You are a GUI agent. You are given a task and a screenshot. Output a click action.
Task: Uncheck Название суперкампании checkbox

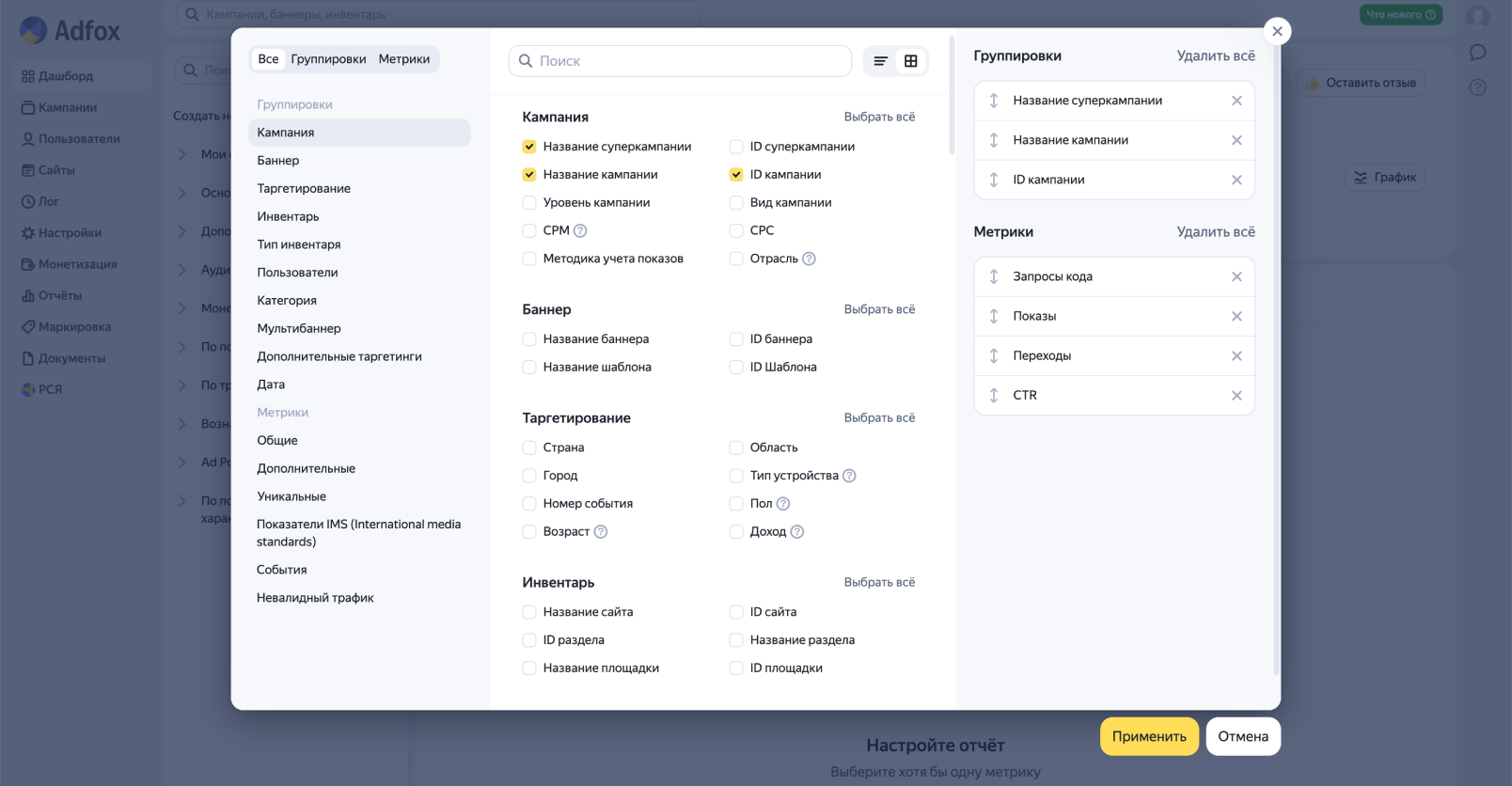tap(529, 147)
